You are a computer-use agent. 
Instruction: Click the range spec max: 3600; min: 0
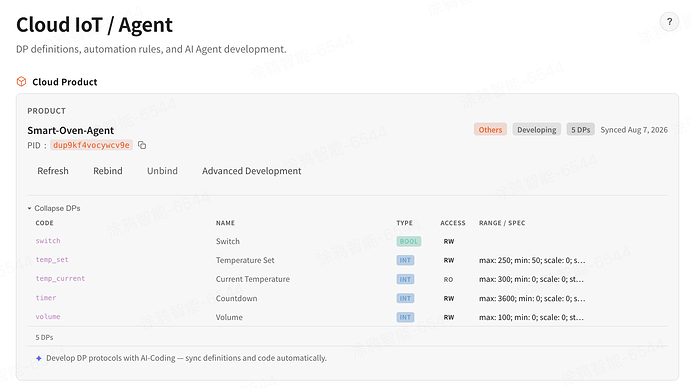tap(532, 298)
